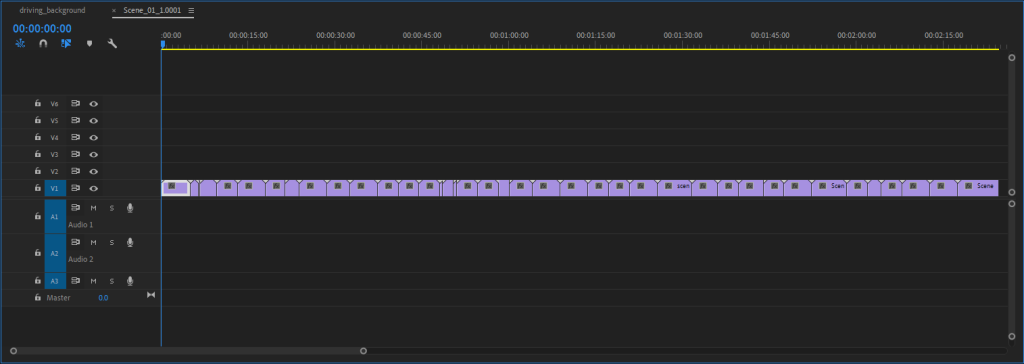Toggle sync lock on A3
The image size is (1024, 364).
(x=75, y=281)
